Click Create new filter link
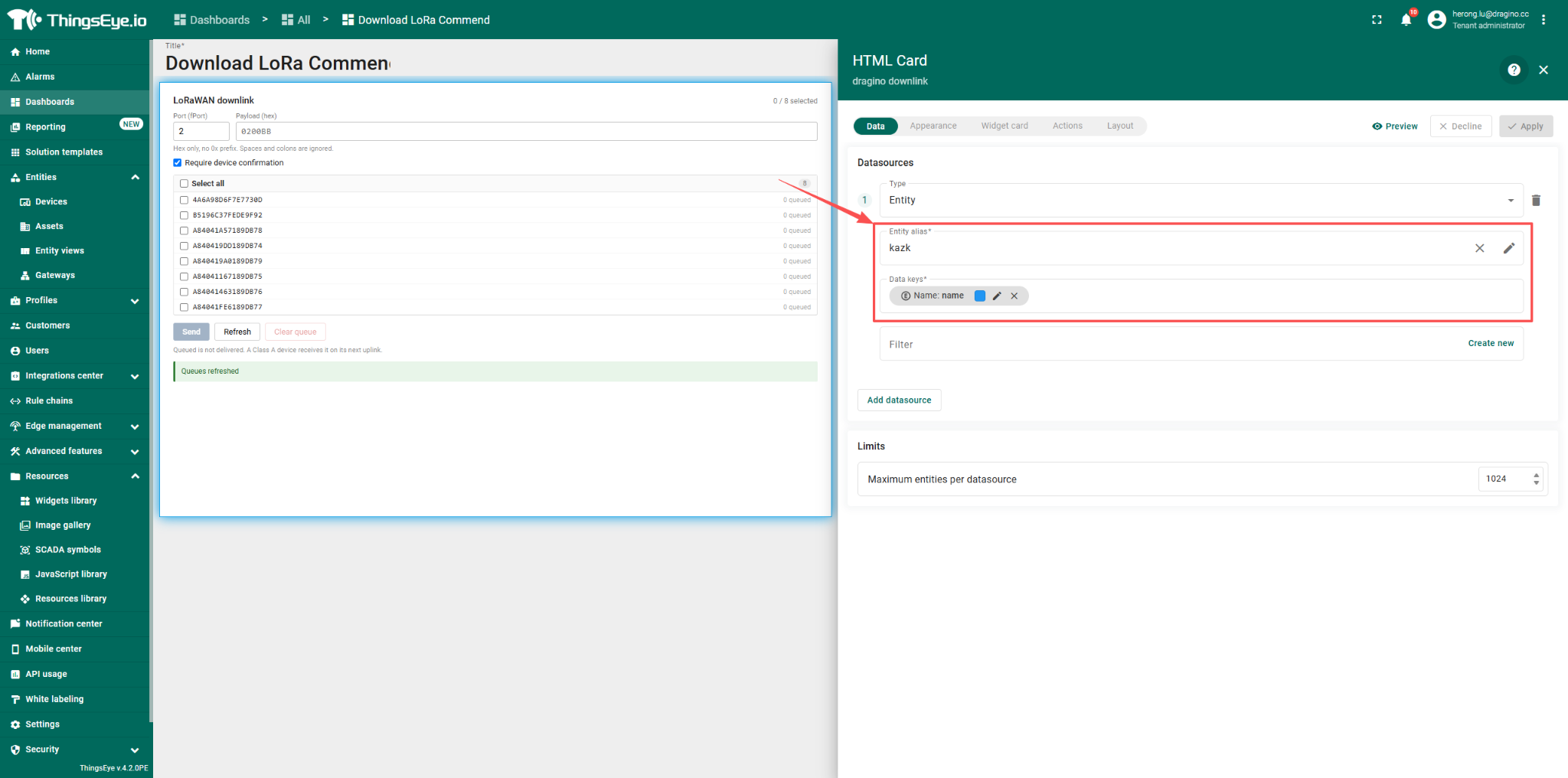The image size is (1568, 778). 1491,343
